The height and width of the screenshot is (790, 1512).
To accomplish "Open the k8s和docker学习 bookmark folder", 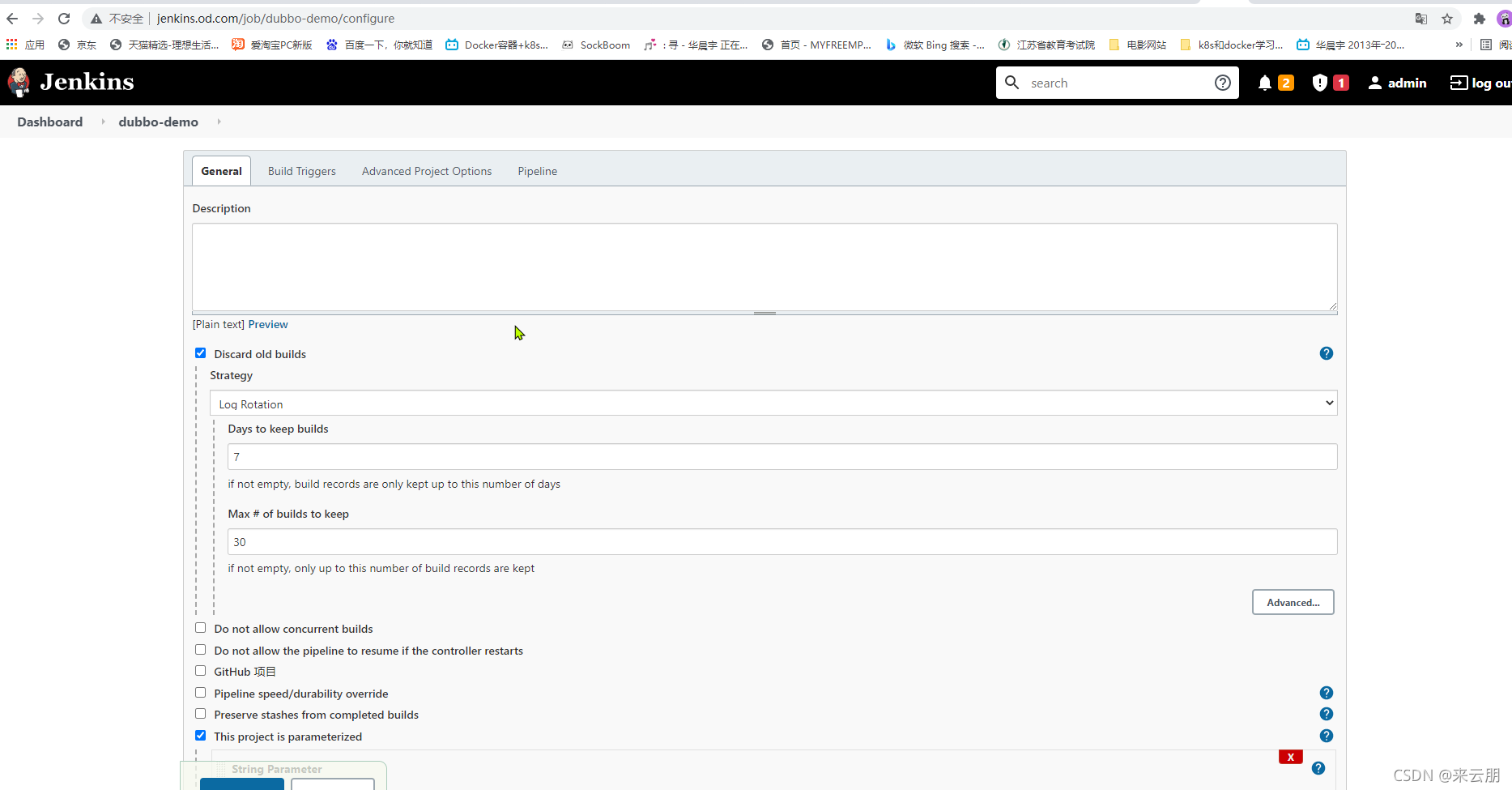I will [1232, 45].
